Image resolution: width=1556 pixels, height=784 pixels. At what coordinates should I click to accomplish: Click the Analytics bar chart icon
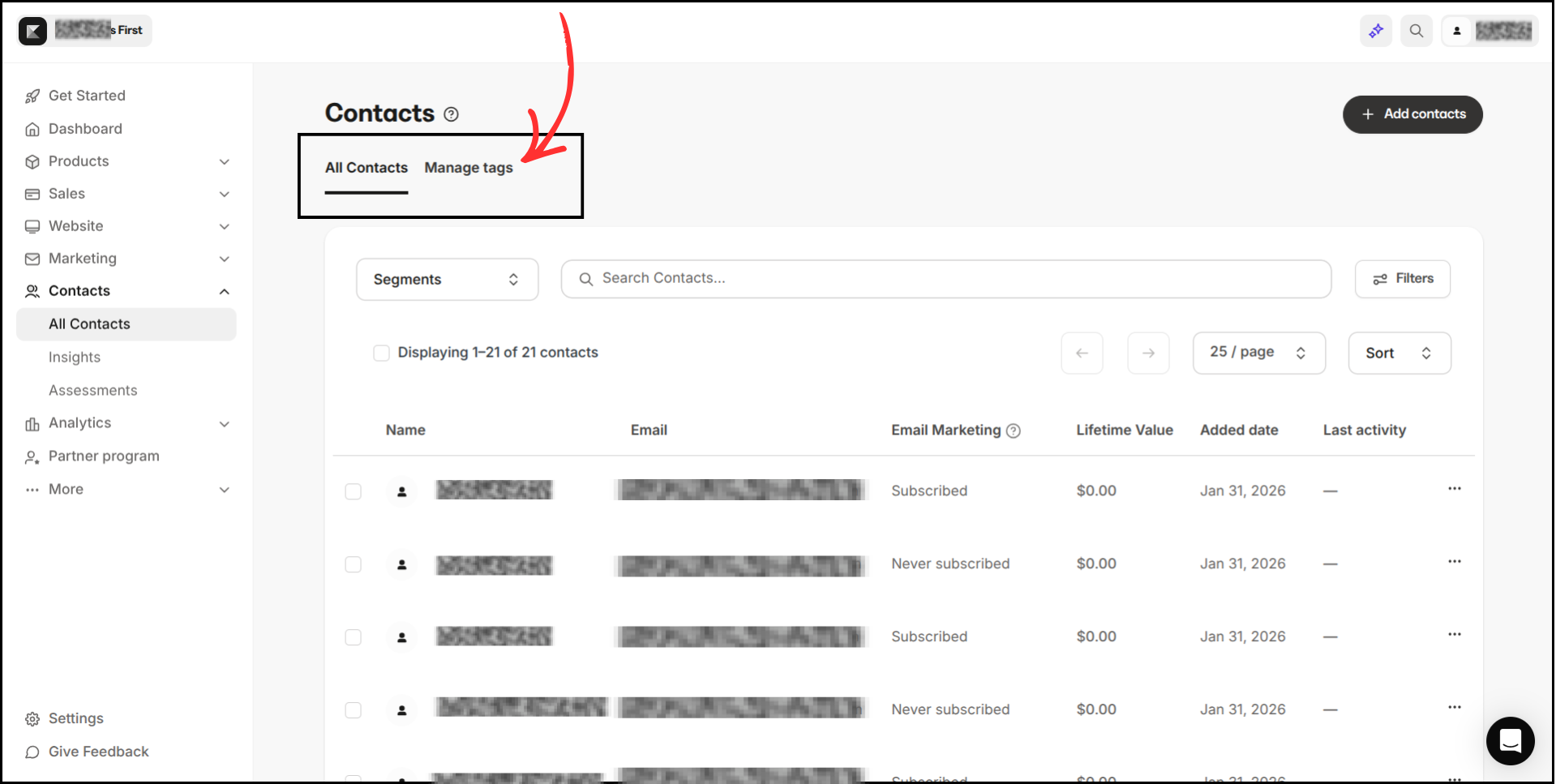click(x=32, y=422)
